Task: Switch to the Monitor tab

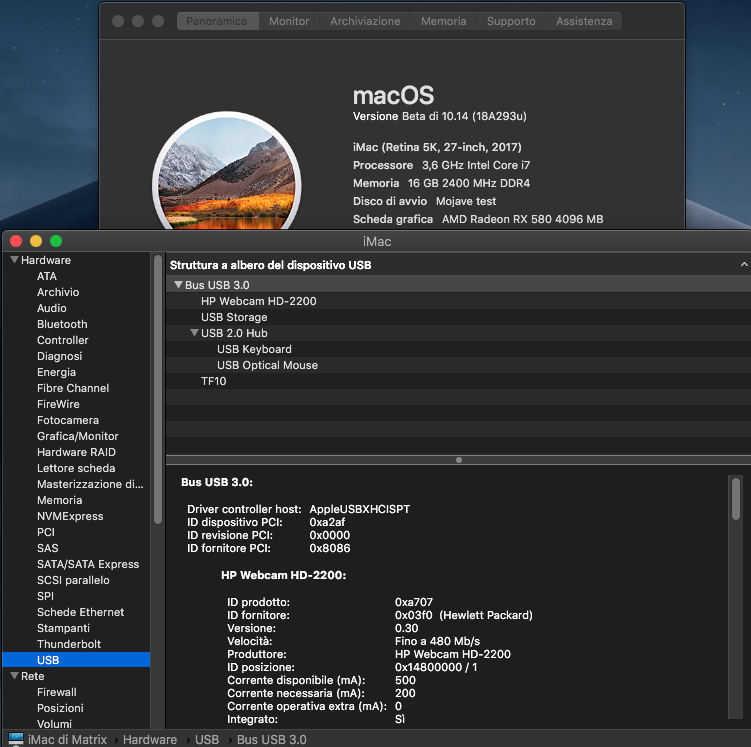Action: pyautogui.click(x=289, y=21)
